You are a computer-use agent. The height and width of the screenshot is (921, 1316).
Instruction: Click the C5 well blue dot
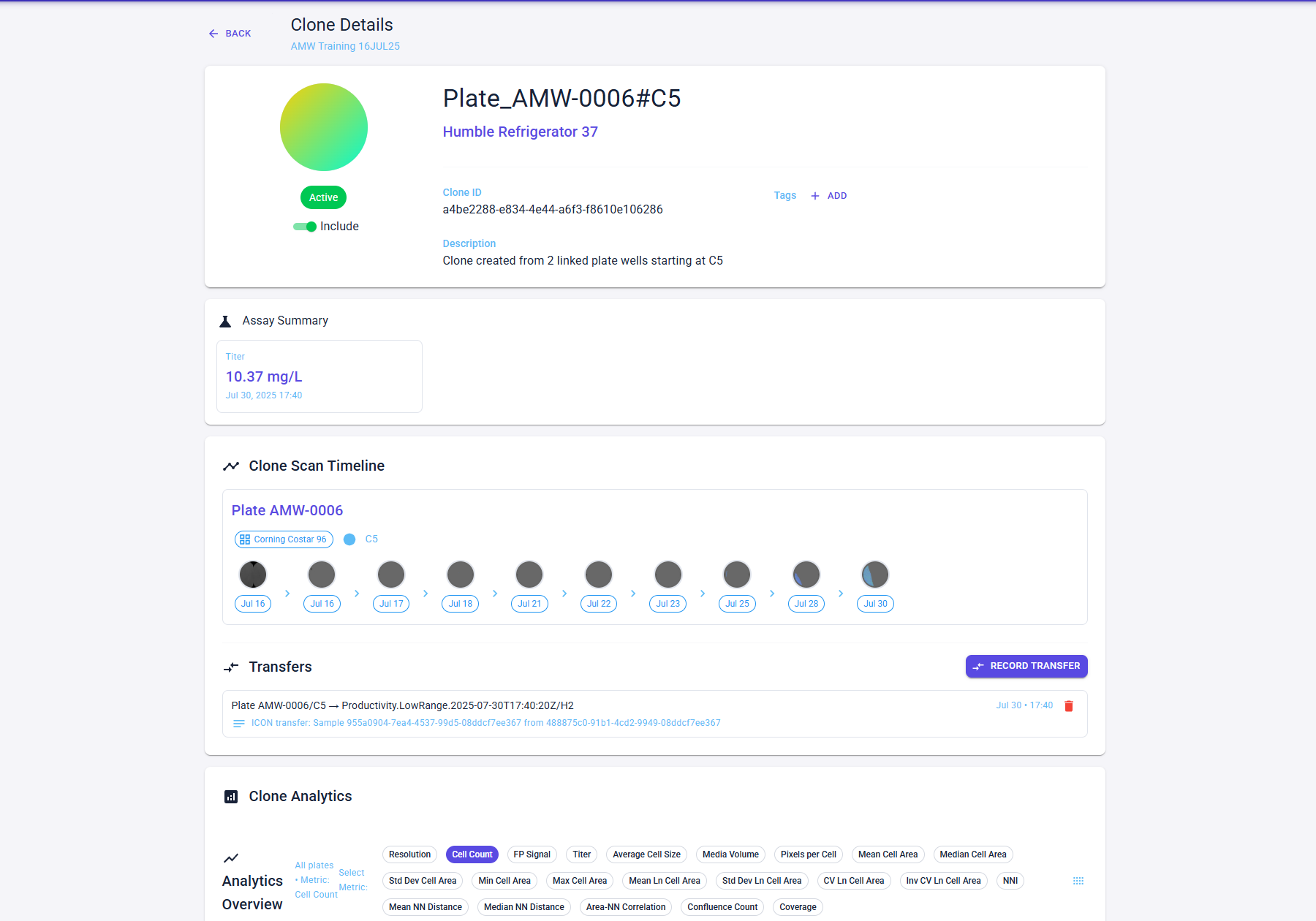tap(349, 539)
